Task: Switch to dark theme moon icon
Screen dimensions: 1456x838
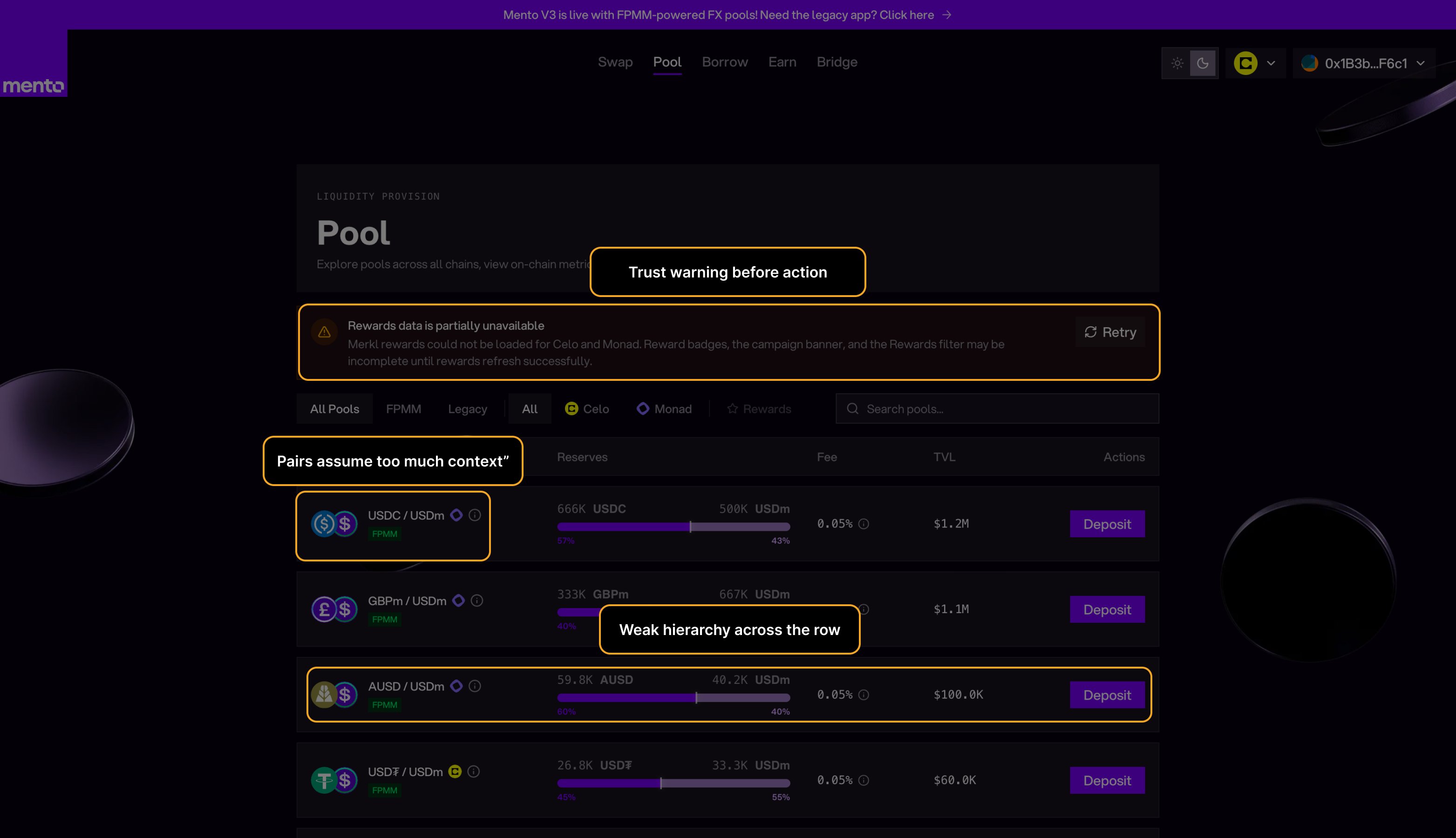Action: click(x=1203, y=63)
